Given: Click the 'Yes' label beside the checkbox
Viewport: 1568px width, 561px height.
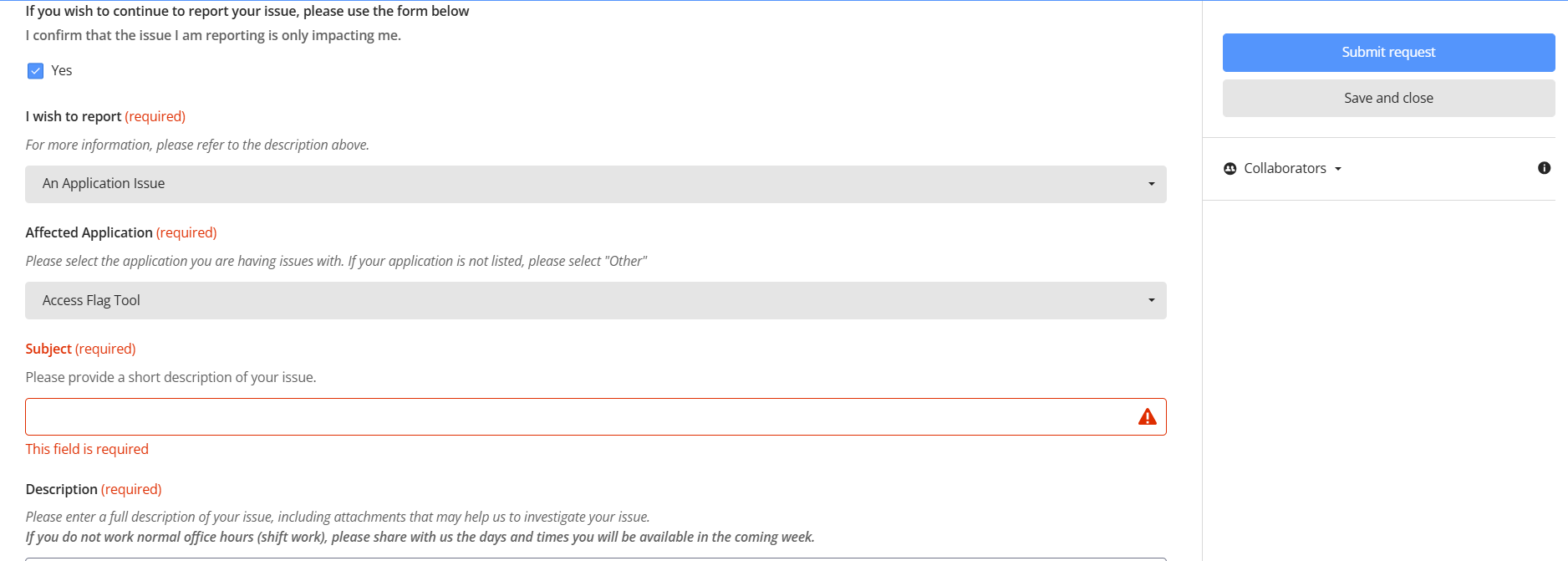Looking at the screenshot, I should pyautogui.click(x=62, y=71).
